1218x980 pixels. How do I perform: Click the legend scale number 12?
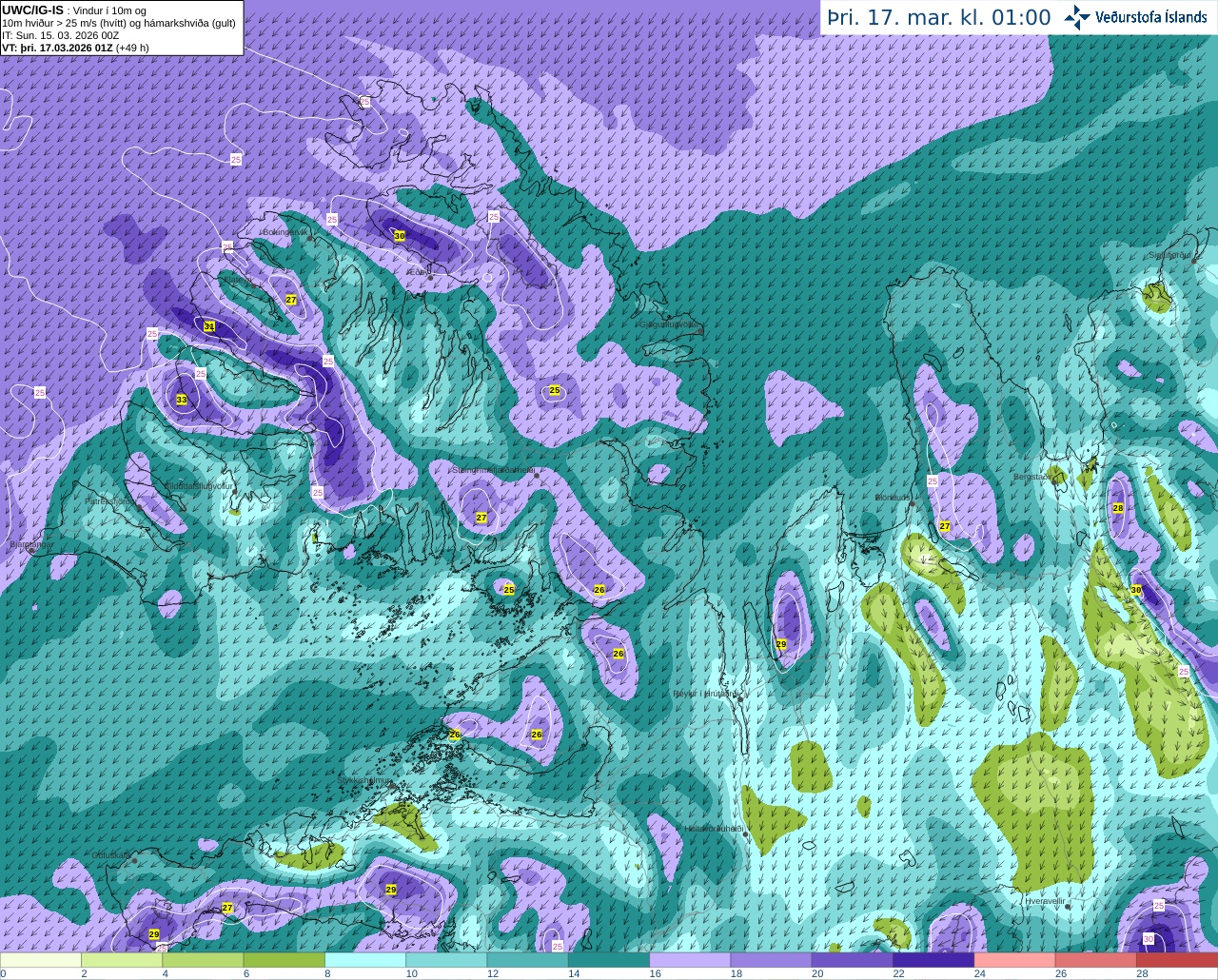point(492,973)
